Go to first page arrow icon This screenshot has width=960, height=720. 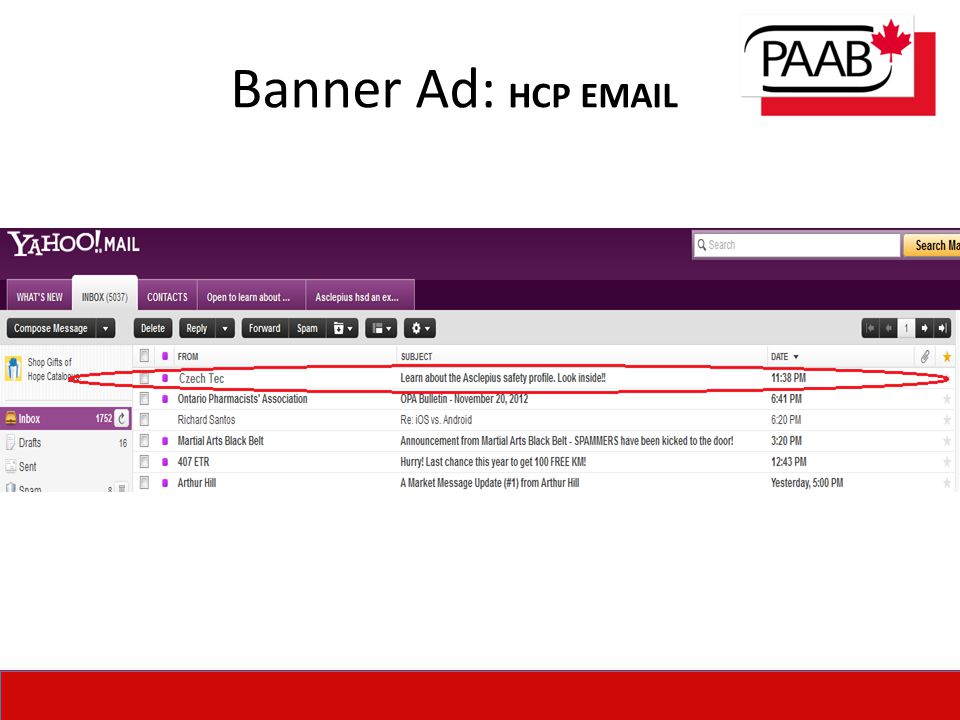pyautogui.click(x=870, y=329)
